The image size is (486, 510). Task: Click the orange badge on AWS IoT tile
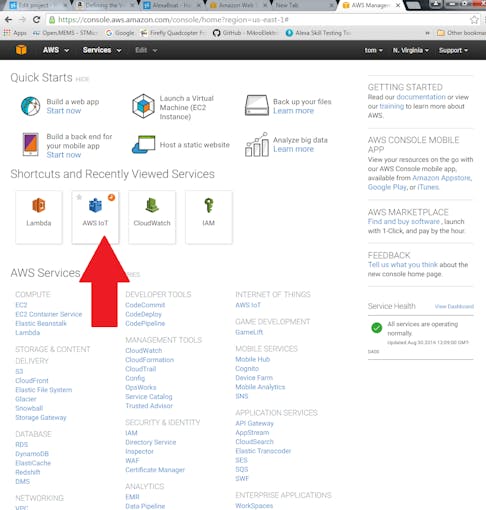112,197
